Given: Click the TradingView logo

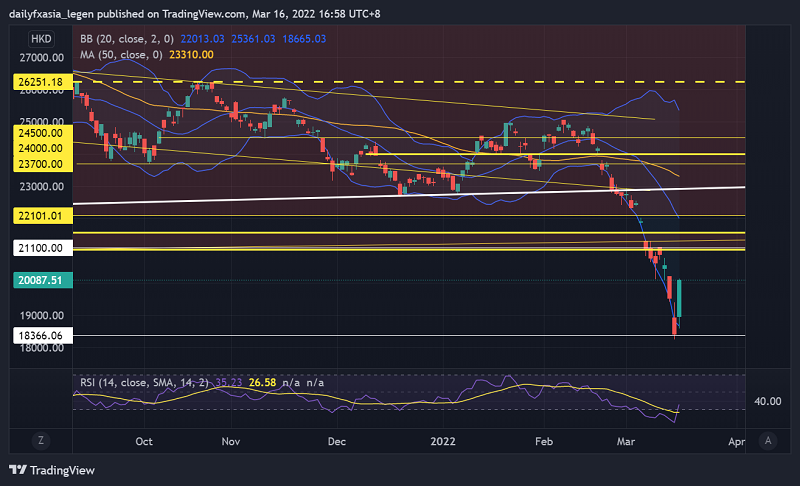Looking at the screenshot, I should (x=52, y=470).
